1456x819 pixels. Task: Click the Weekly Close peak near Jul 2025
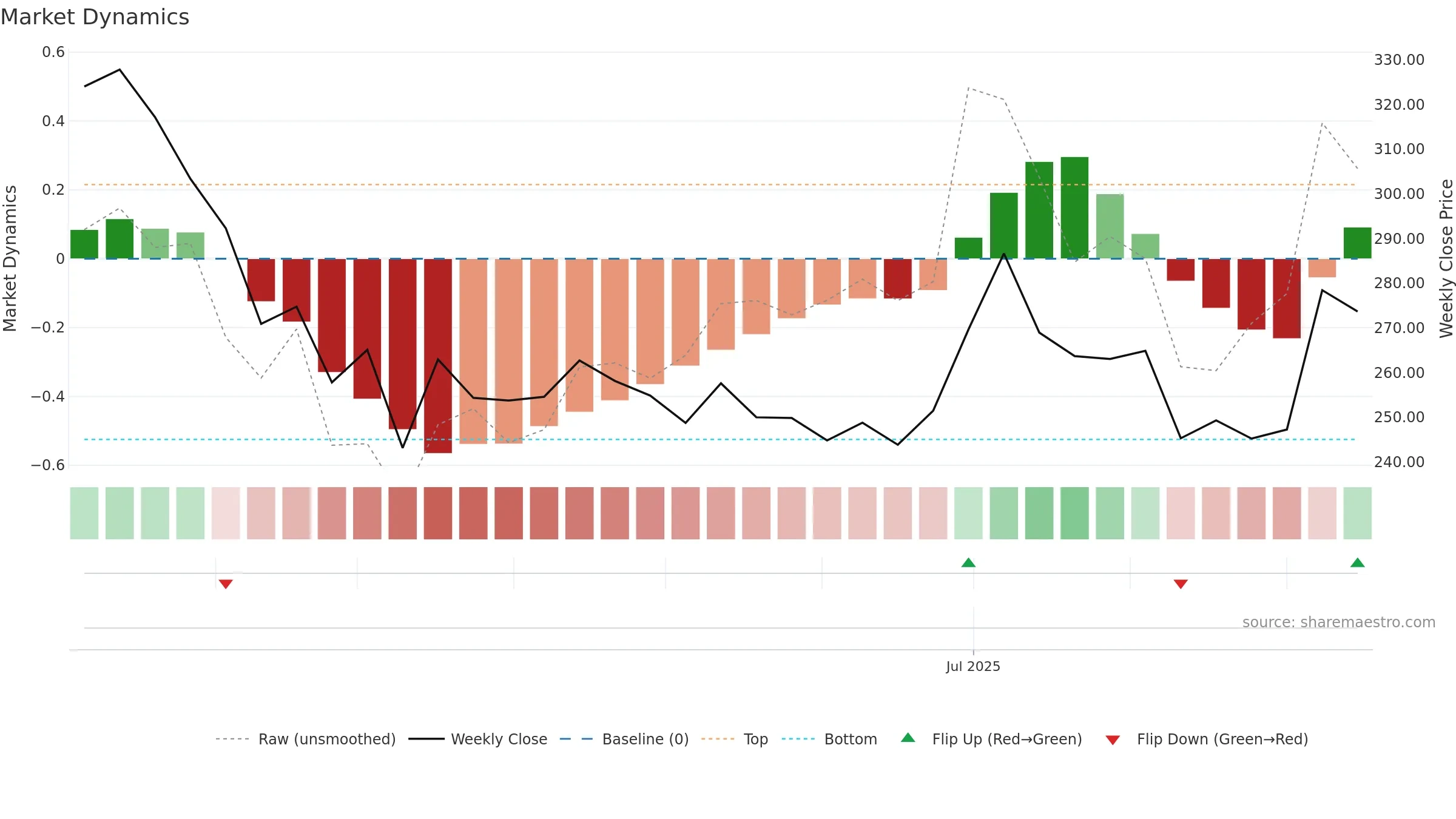[1004, 254]
